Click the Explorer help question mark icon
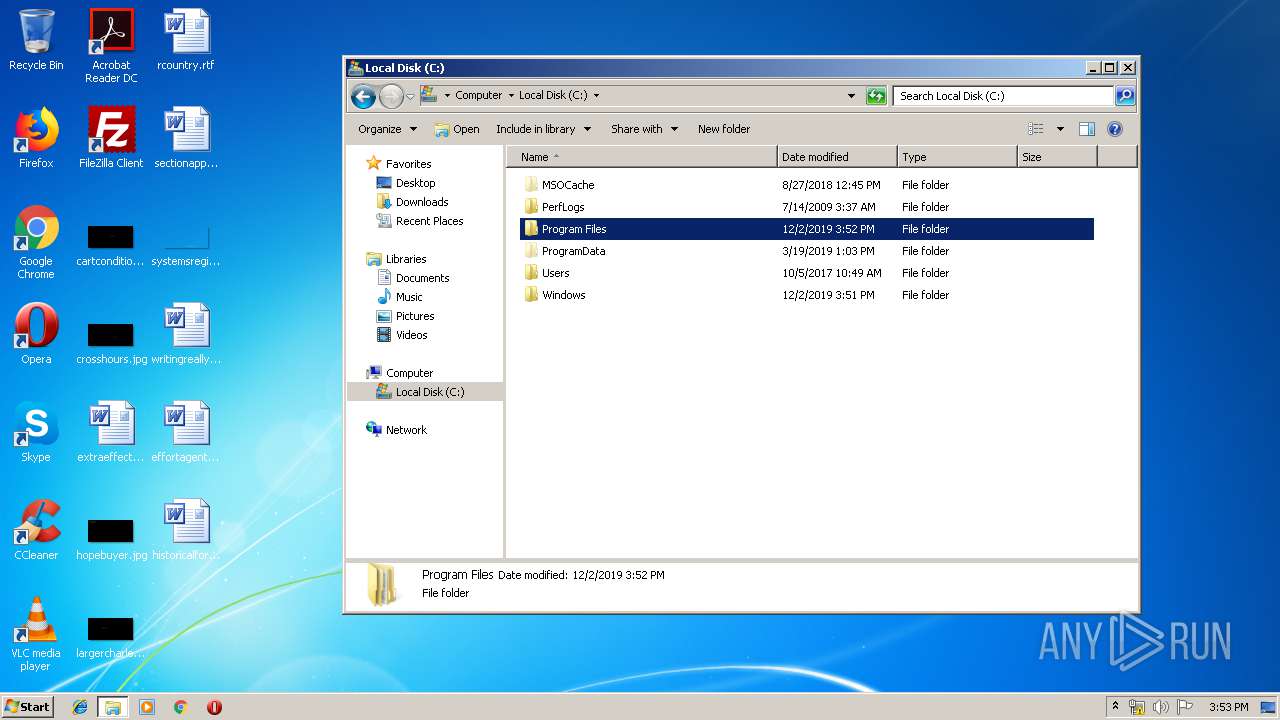This screenshot has width=1280, height=720. (x=1115, y=129)
